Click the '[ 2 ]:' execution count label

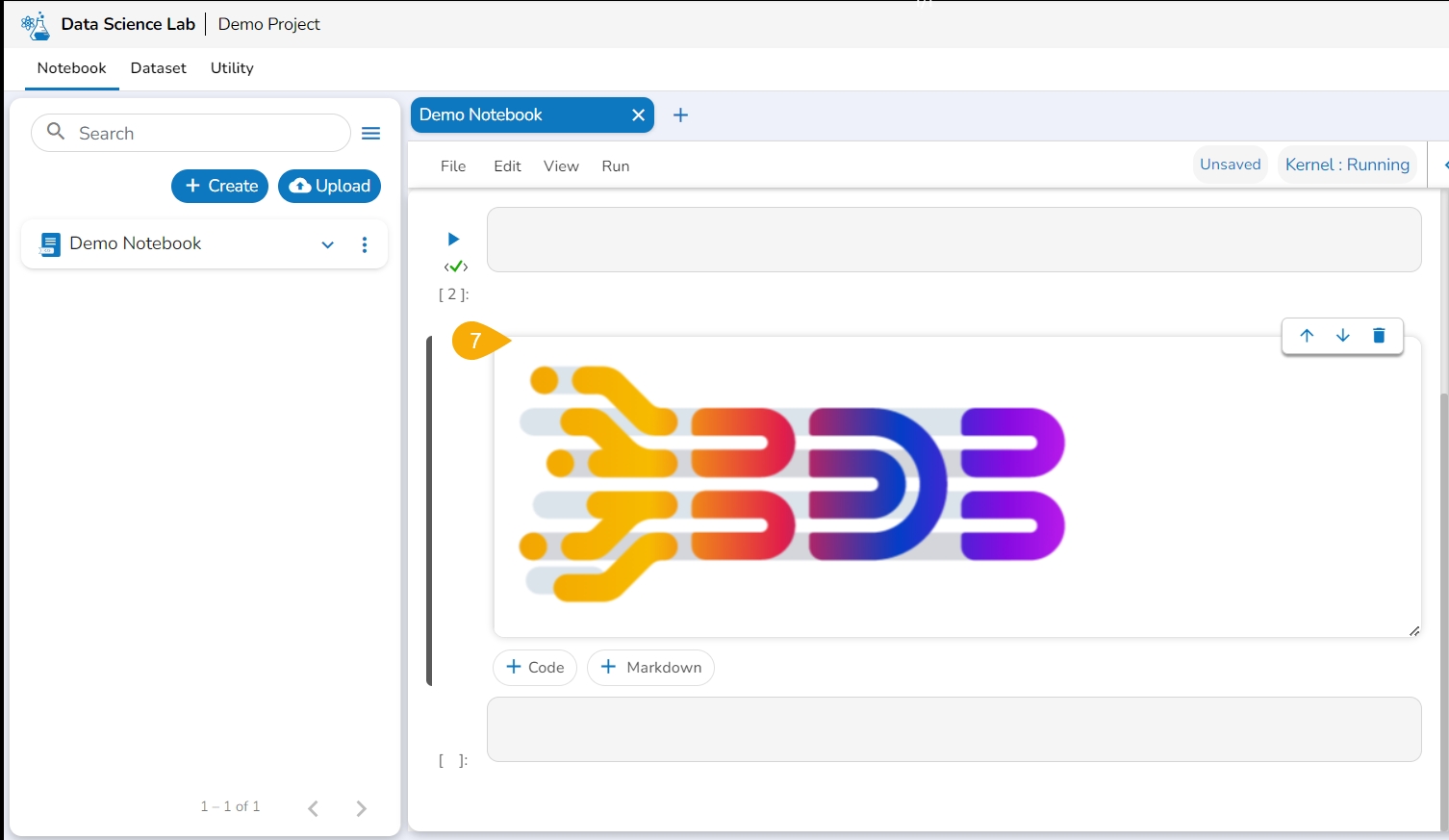(453, 294)
